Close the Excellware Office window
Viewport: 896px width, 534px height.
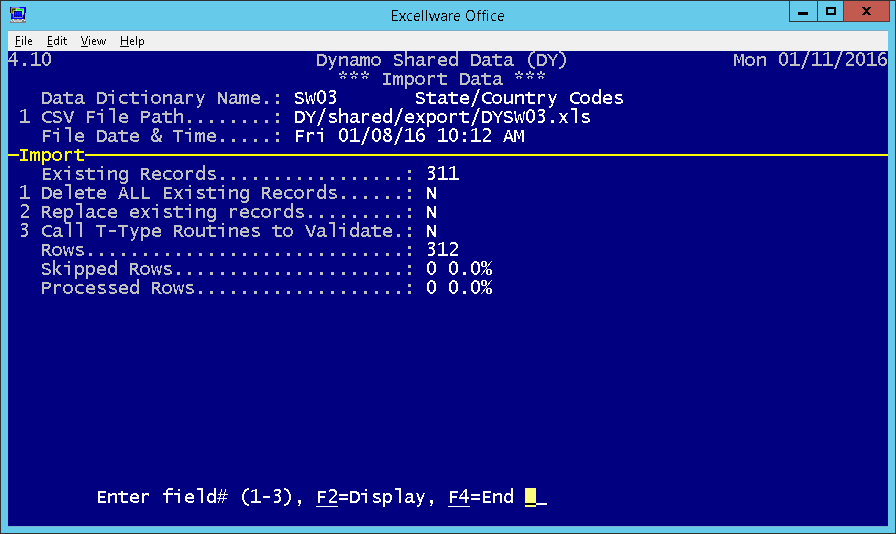[866, 11]
